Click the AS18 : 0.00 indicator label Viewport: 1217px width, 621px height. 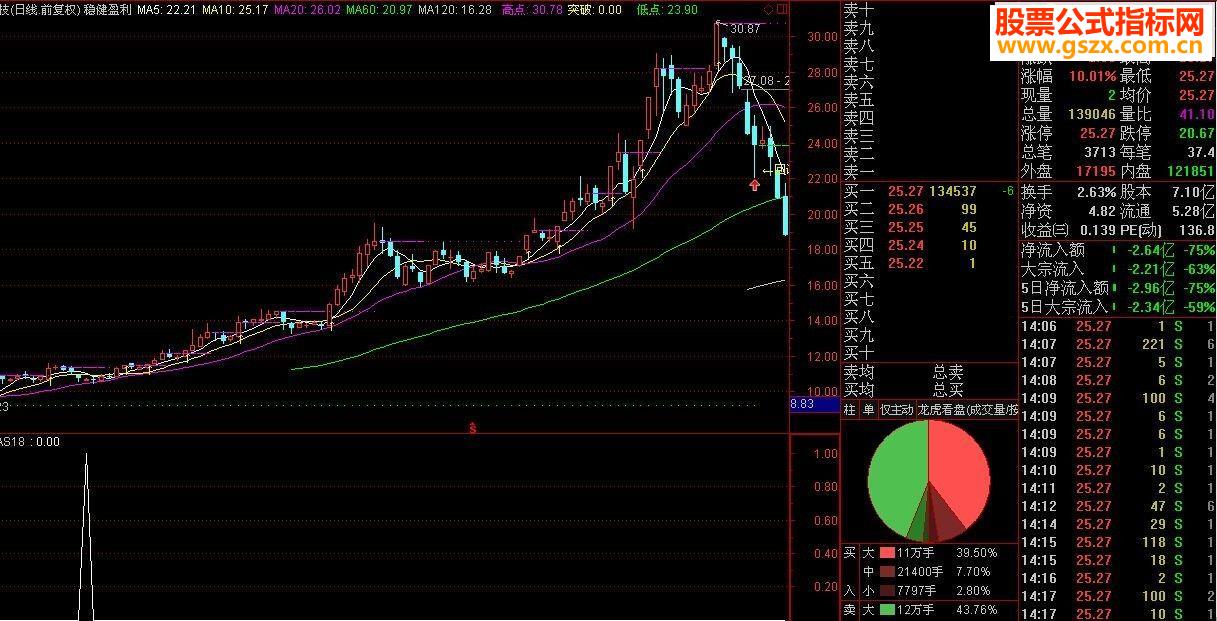tap(30, 441)
